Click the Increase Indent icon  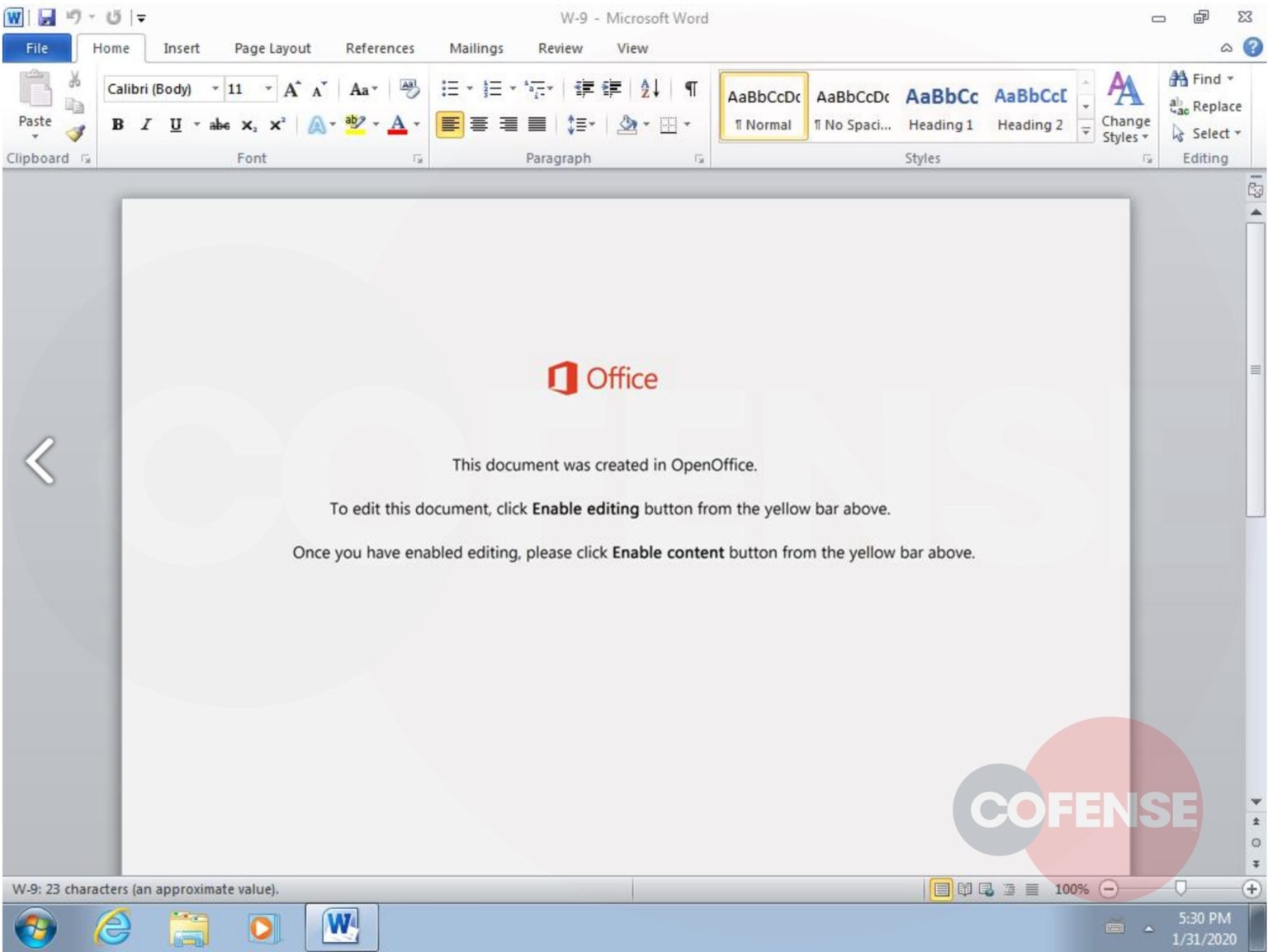pos(612,88)
